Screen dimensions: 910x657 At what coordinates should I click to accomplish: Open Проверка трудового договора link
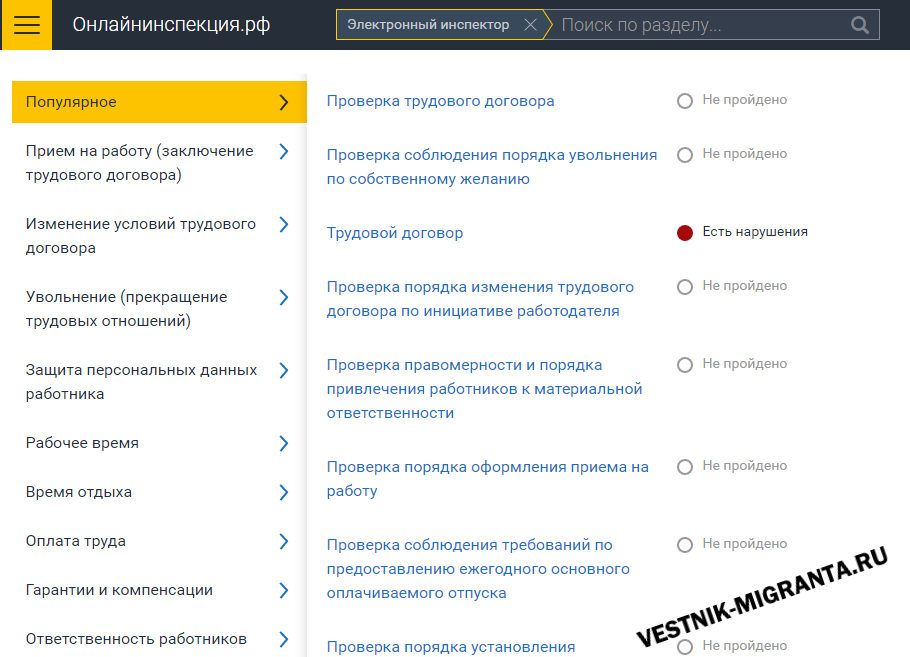point(440,101)
